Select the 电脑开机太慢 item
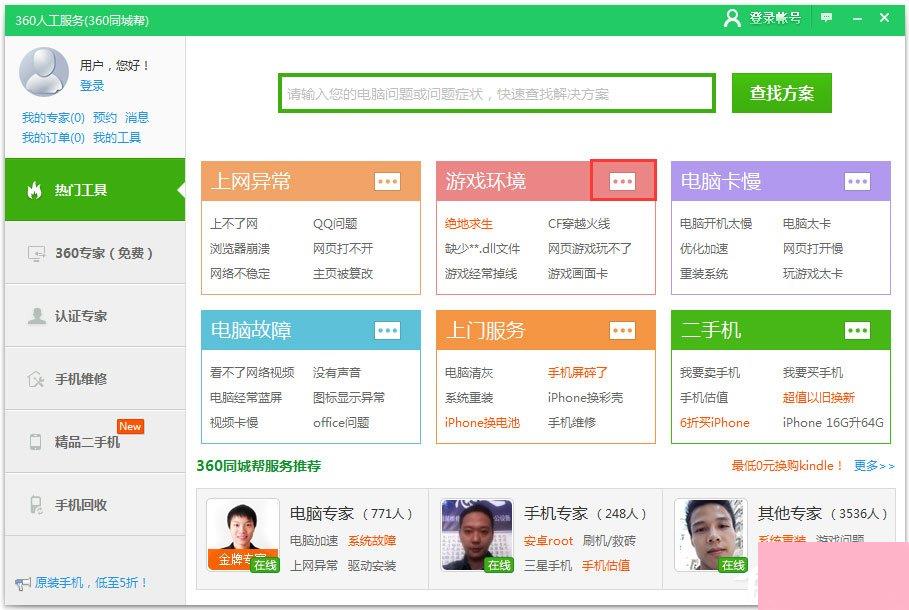The height and width of the screenshot is (610, 909). pyautogui.click(x=716, y=224)
